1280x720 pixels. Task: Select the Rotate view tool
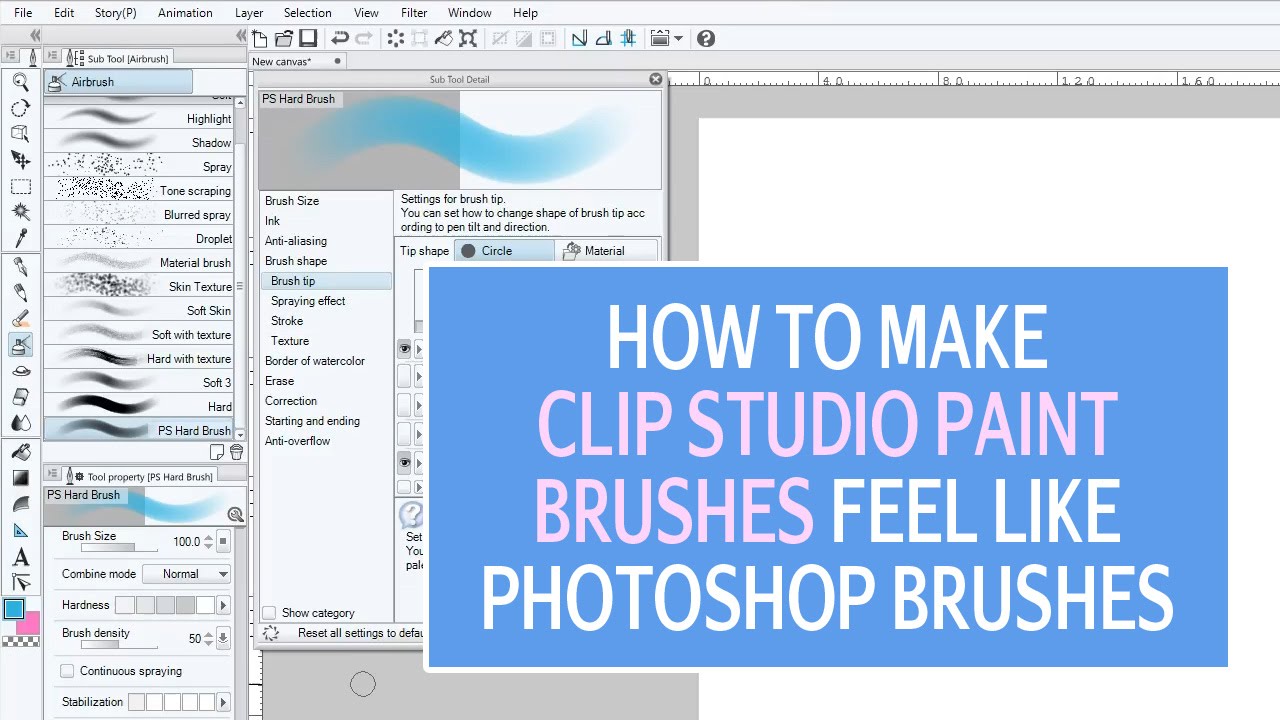20,108
